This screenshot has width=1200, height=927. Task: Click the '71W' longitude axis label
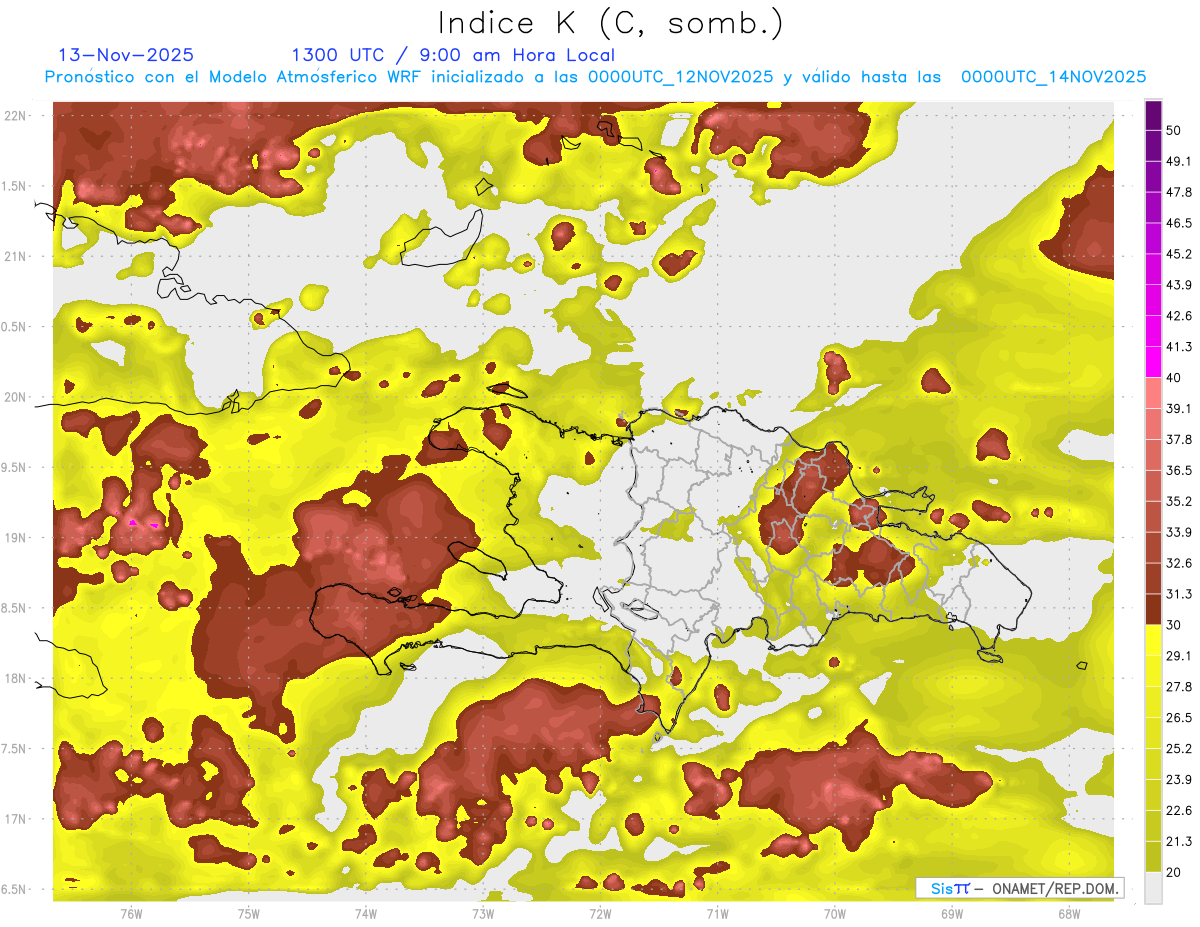click(x=717, y=913)
